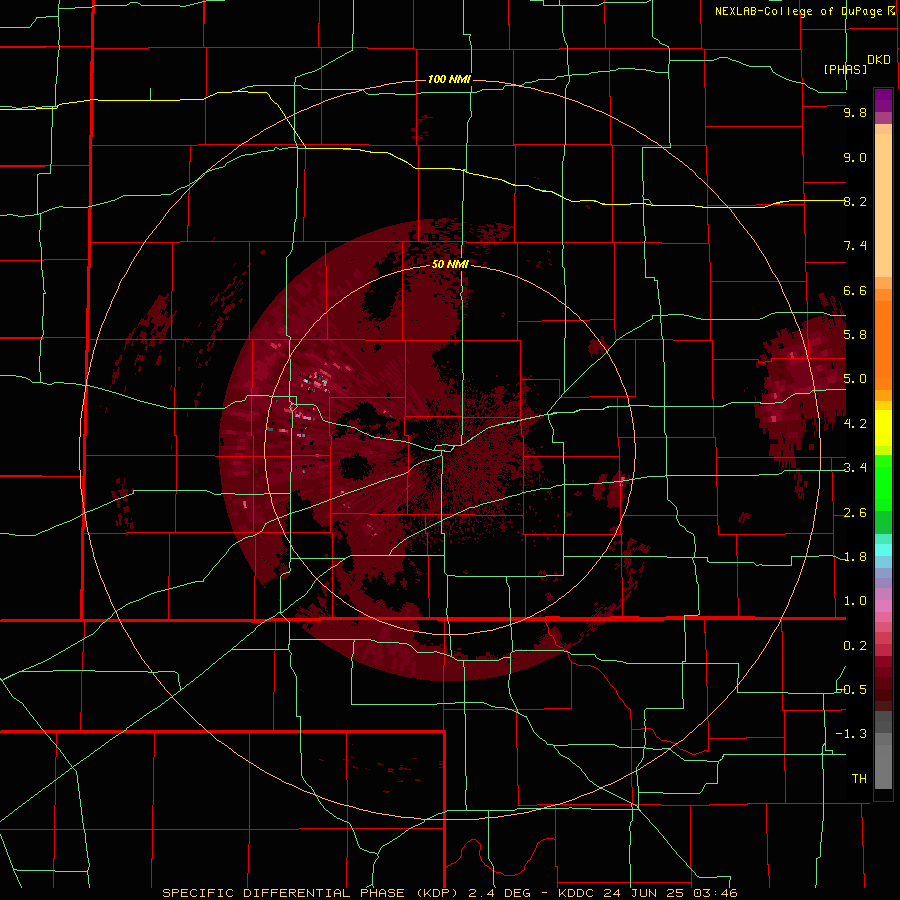This screenshot has height=900, width=900.
Task: Click the KDDC station identifier
Action: coord(576,893)
